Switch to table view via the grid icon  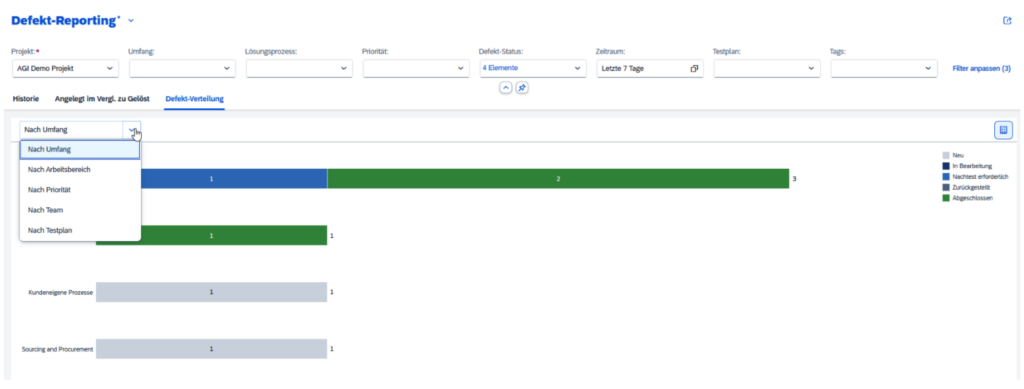point(1004,130)
